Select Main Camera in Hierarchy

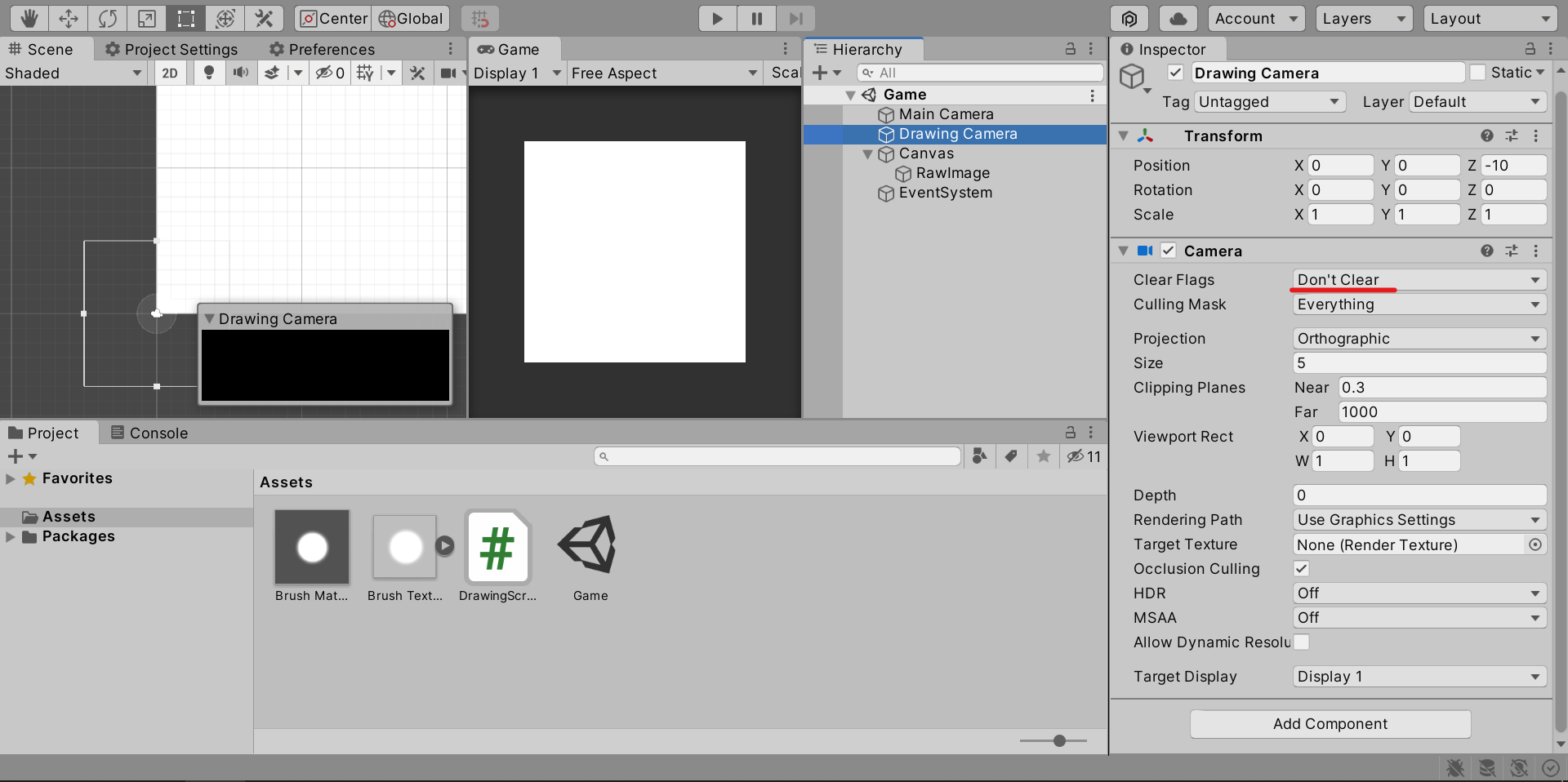click(x=946, y=114)
